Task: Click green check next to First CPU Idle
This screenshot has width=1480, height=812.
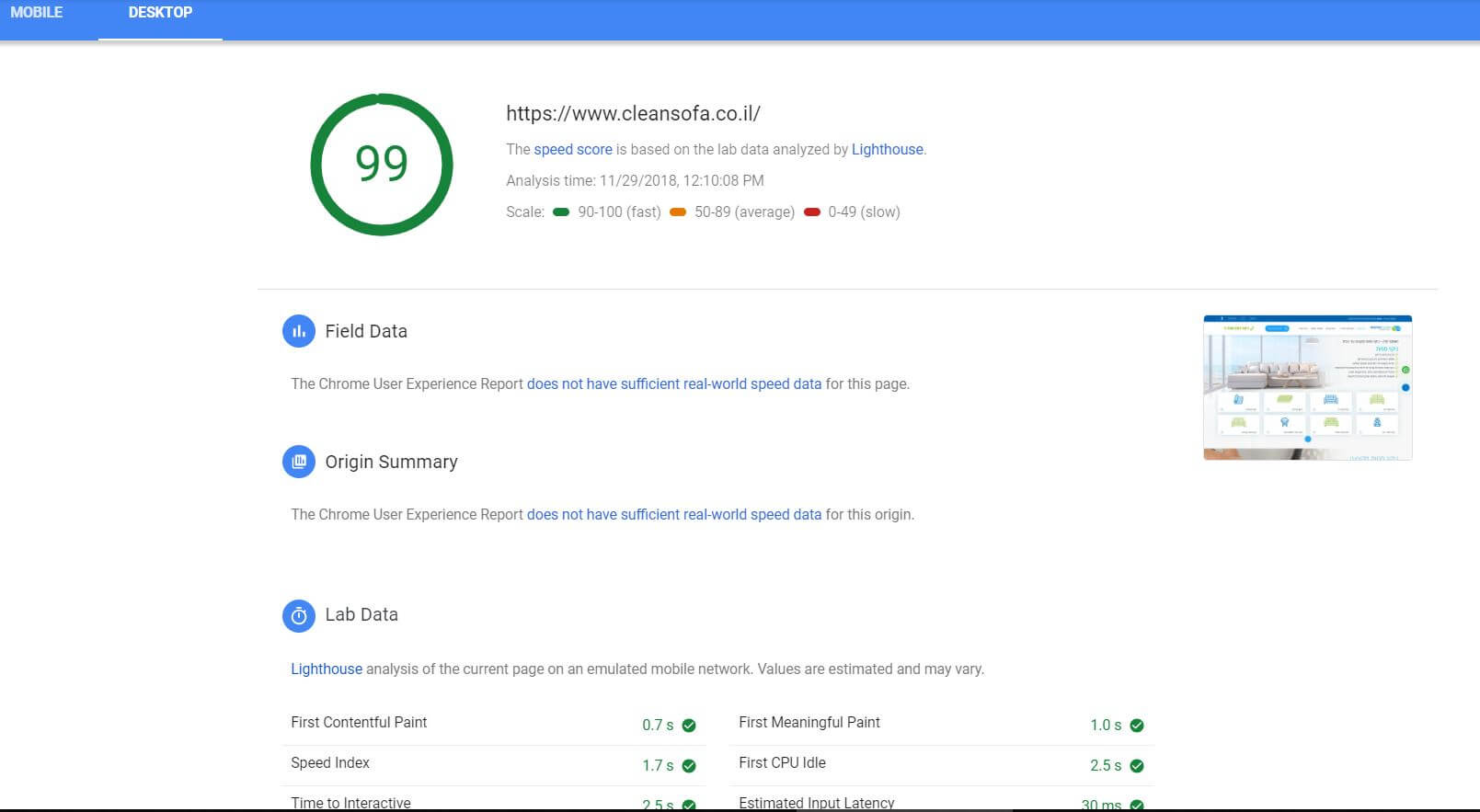Action: pos(1137,766)
